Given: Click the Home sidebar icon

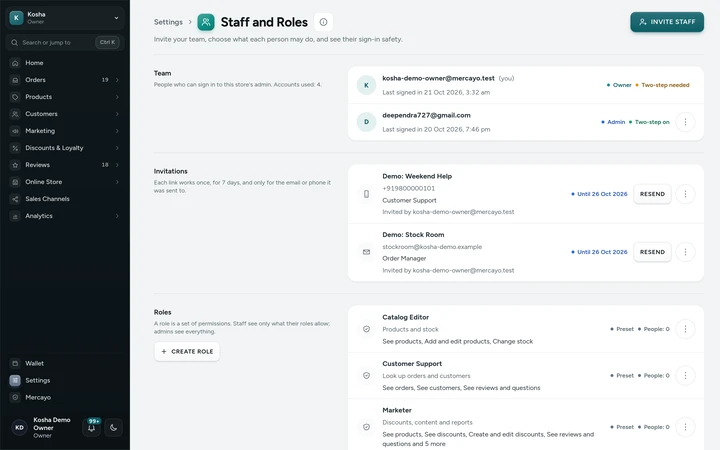Looking at the screenshot, I should (15, 63).
